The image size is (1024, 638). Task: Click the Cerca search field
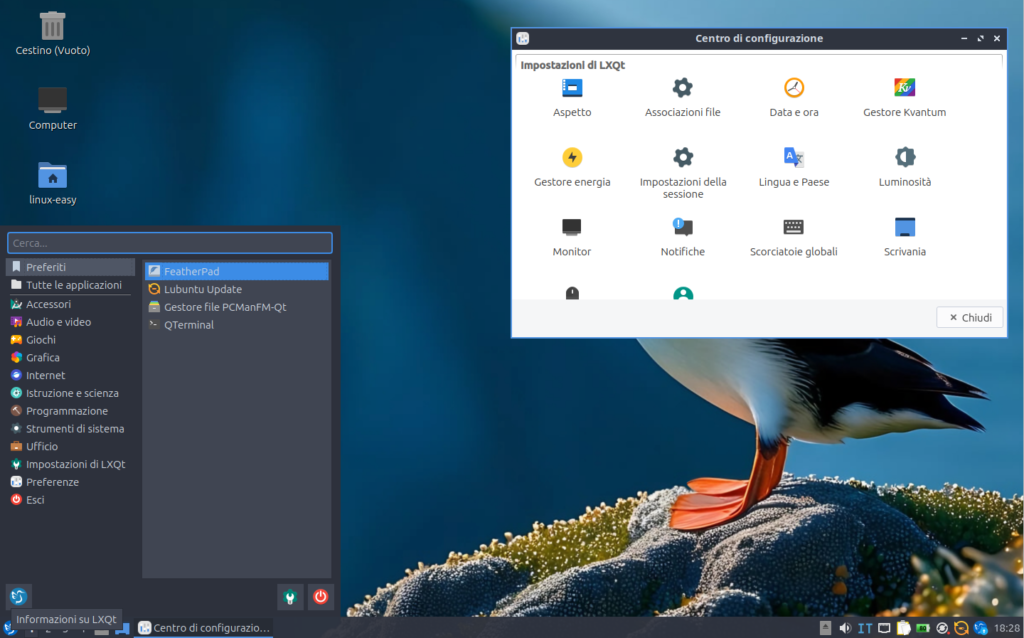169,242
